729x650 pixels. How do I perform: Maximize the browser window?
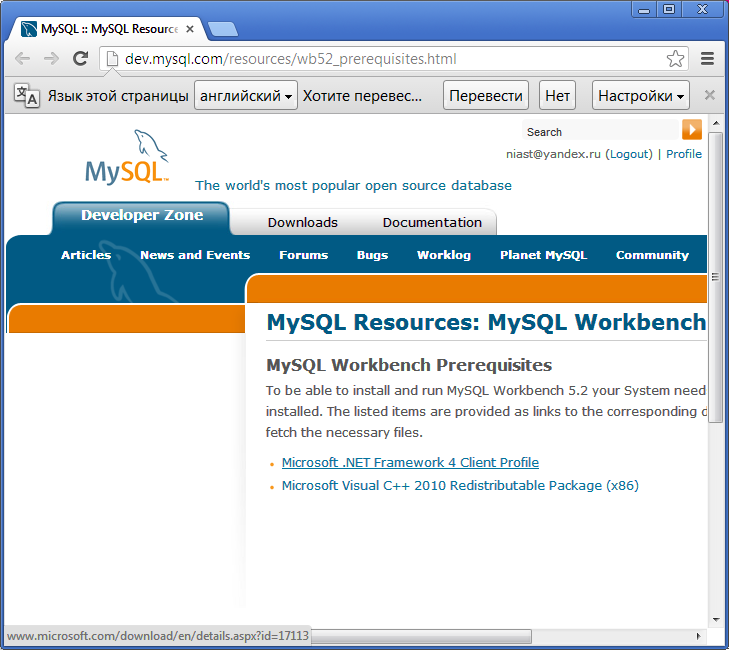click(669, 9)
